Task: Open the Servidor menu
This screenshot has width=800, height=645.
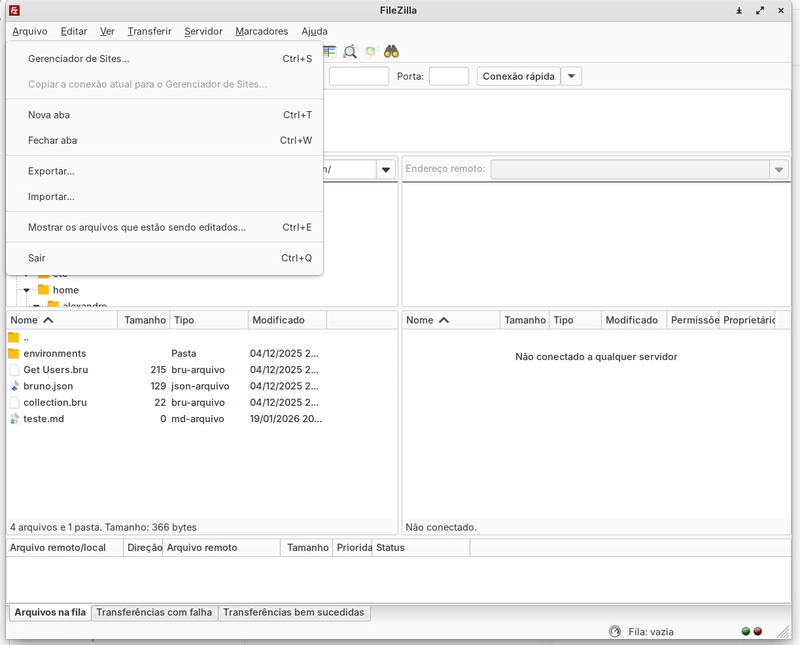Action: [204, 31]
